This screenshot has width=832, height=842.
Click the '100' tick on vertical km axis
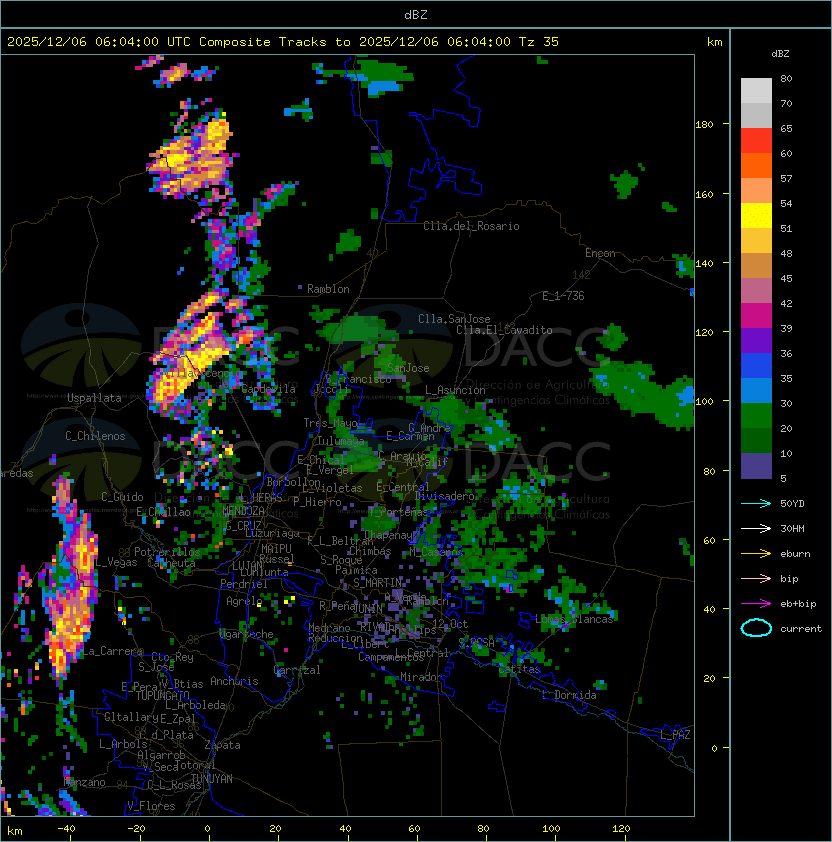coord(704,402)
